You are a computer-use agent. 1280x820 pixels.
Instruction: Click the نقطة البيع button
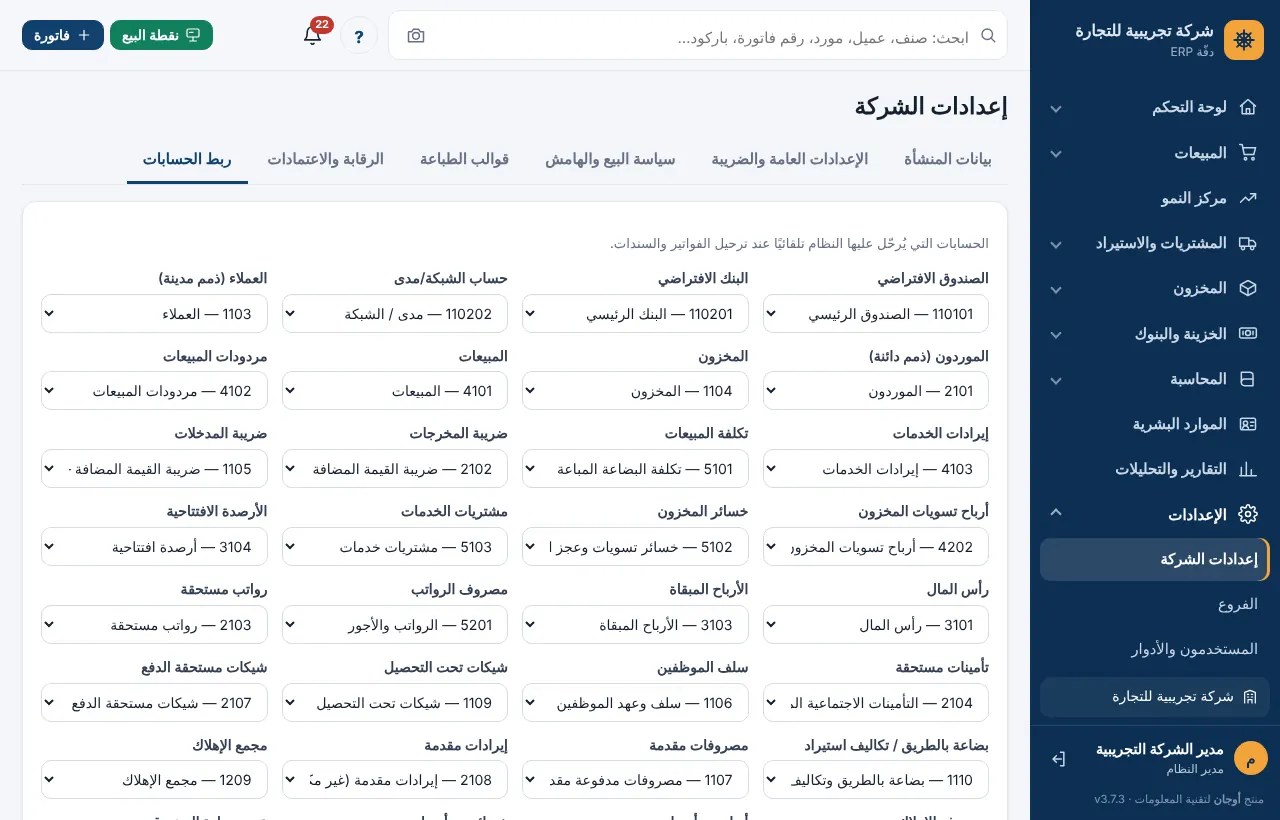(161, 35)
